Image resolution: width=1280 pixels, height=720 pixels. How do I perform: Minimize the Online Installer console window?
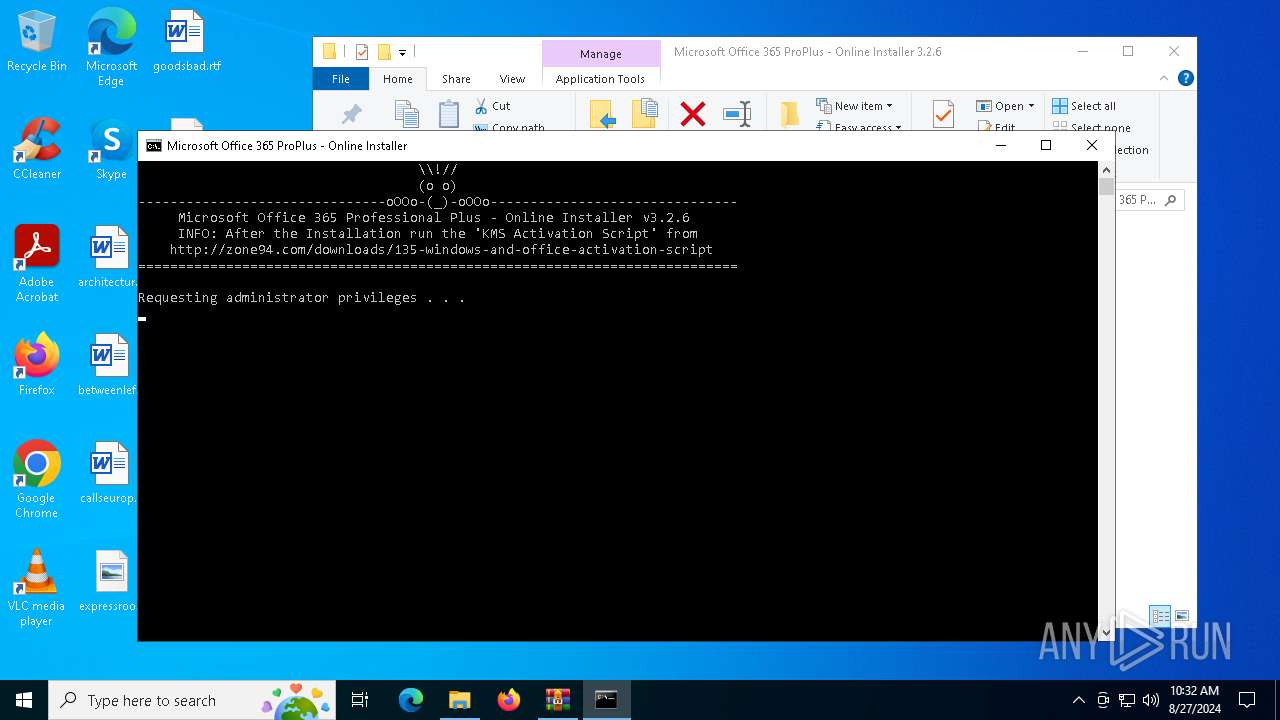pyautogui.click(x=1001, y=146)
